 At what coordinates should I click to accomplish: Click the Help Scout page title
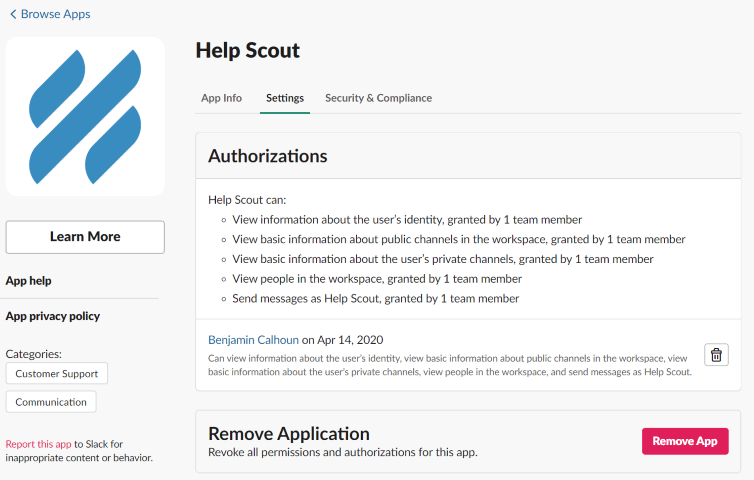[247, 50]
